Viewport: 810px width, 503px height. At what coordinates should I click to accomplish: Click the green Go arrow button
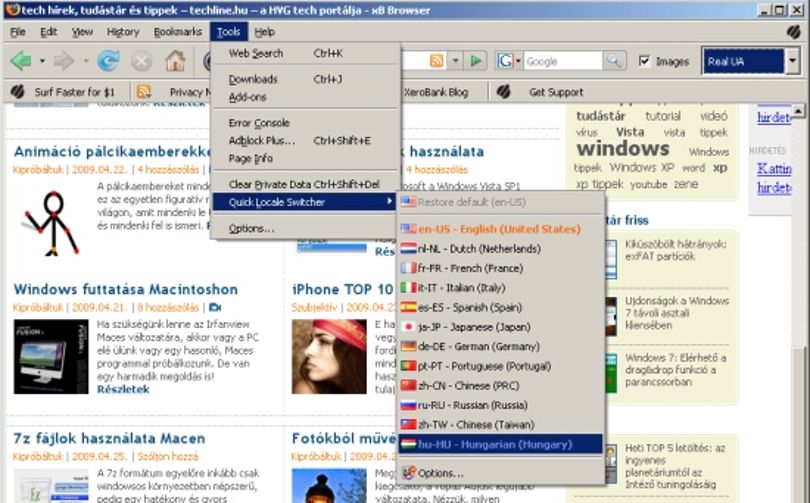(476, 61)
